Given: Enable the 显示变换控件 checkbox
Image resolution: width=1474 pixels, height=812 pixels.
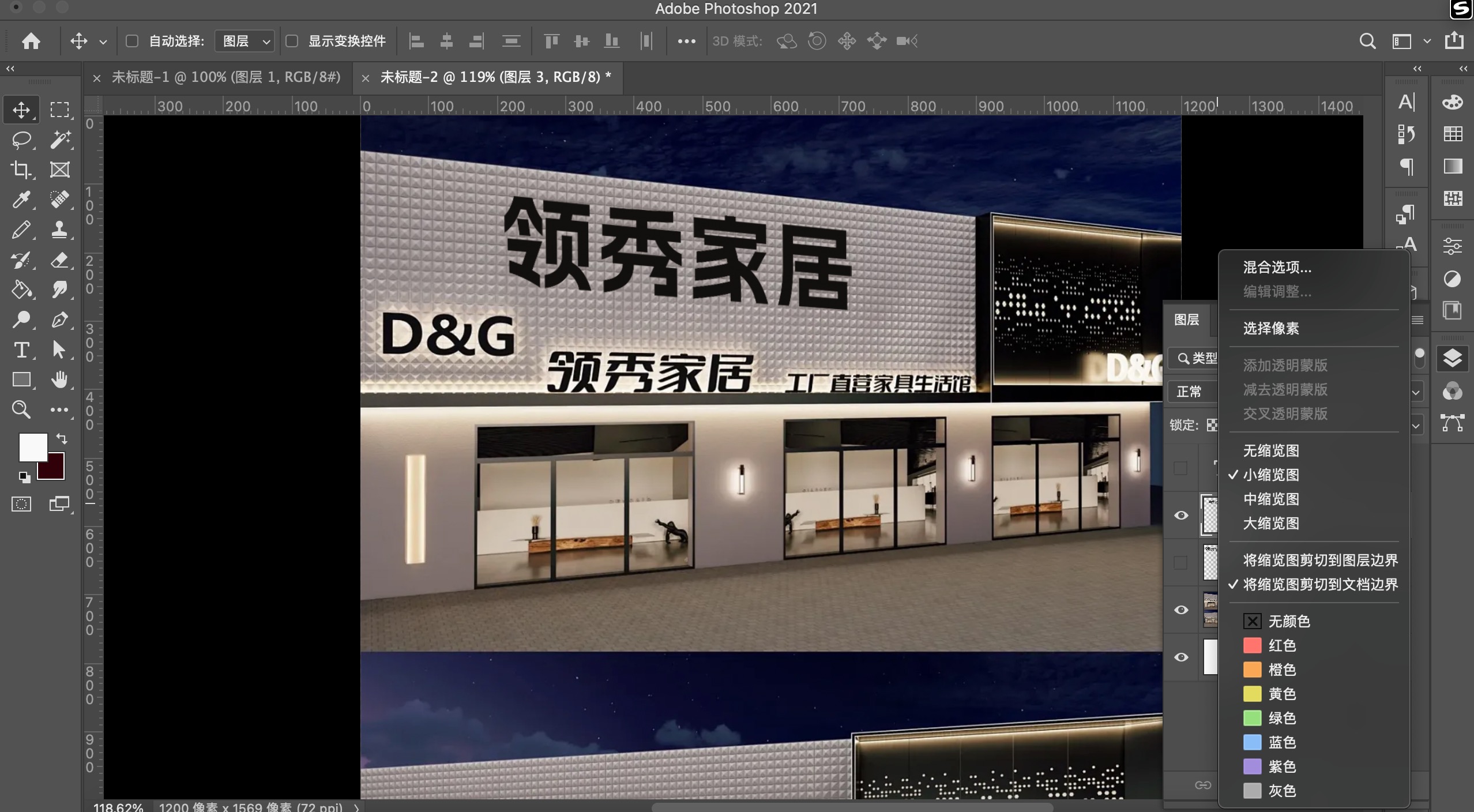Looking at the screenshot, I should pyautogui.click(x=292, y=41).
